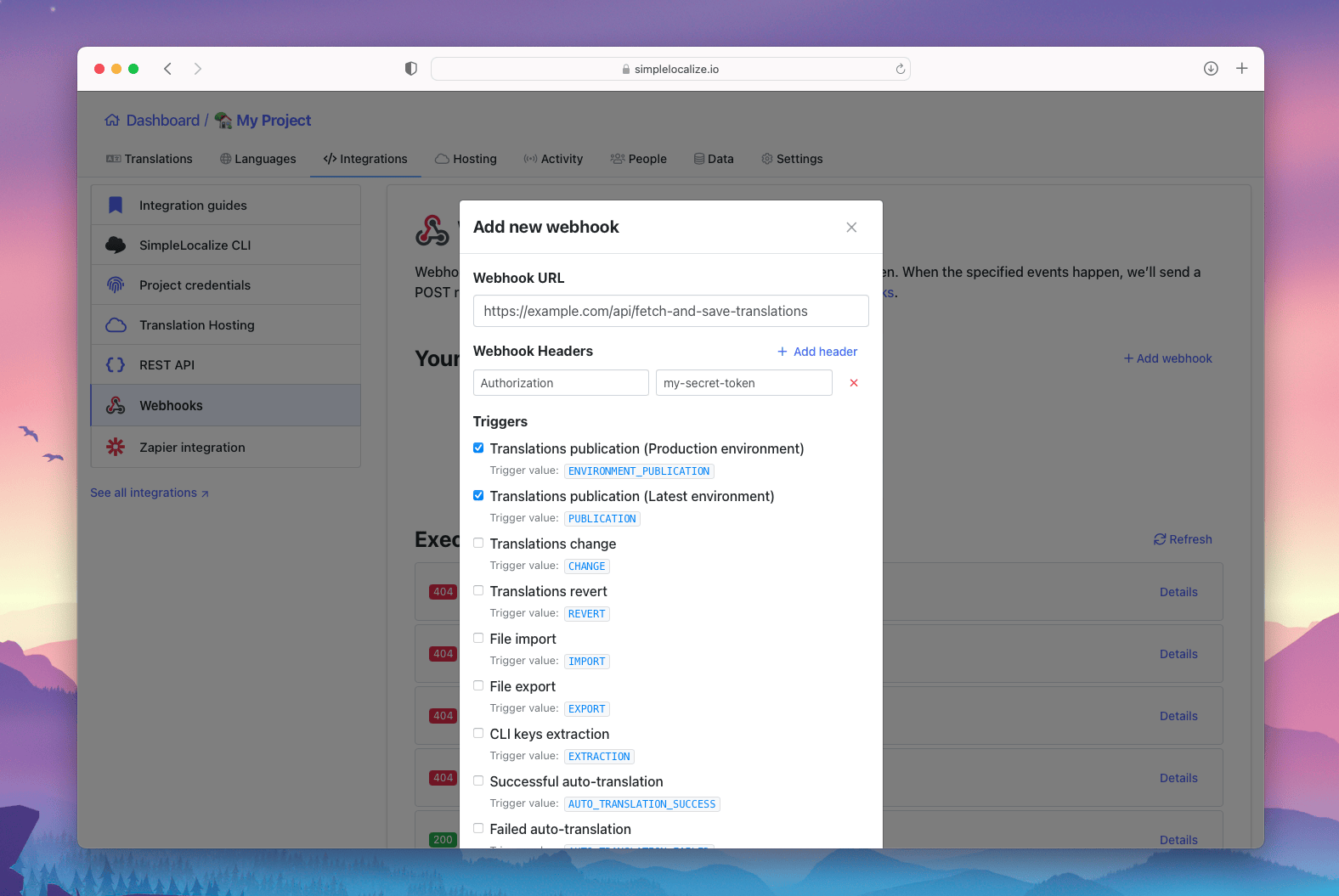Open the People tab
This screenshot has height=896, width=1339.
pos(638,159)
